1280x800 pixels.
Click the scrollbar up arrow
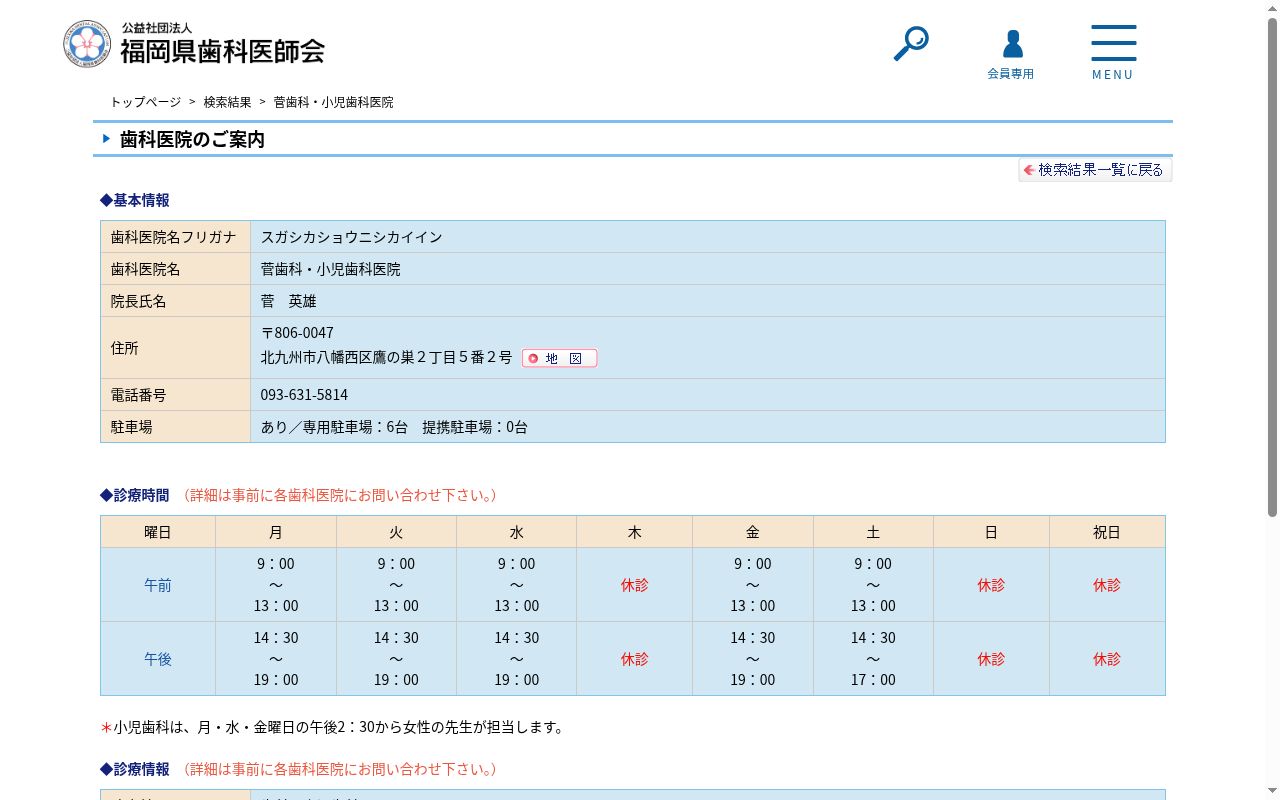click(x=1272, y=8)
